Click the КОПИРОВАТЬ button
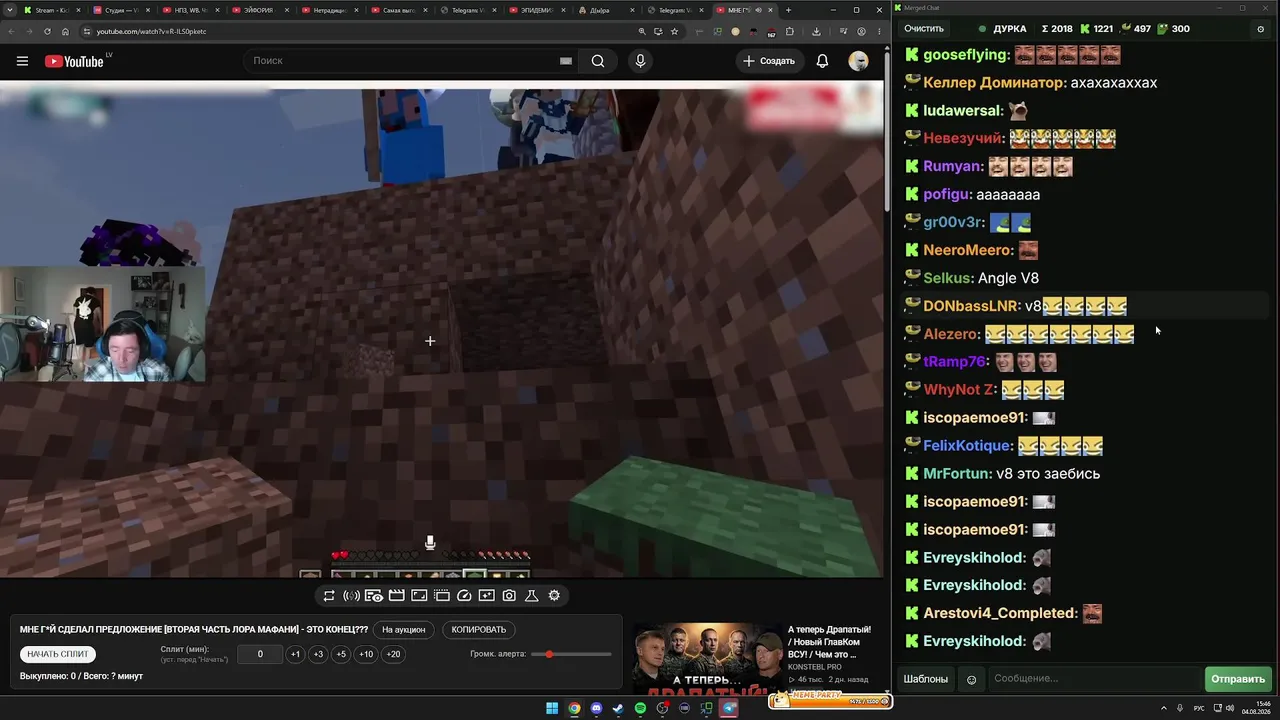This screenshot has width=1280, height=720. pyautogui.click(x=479, y=630)
